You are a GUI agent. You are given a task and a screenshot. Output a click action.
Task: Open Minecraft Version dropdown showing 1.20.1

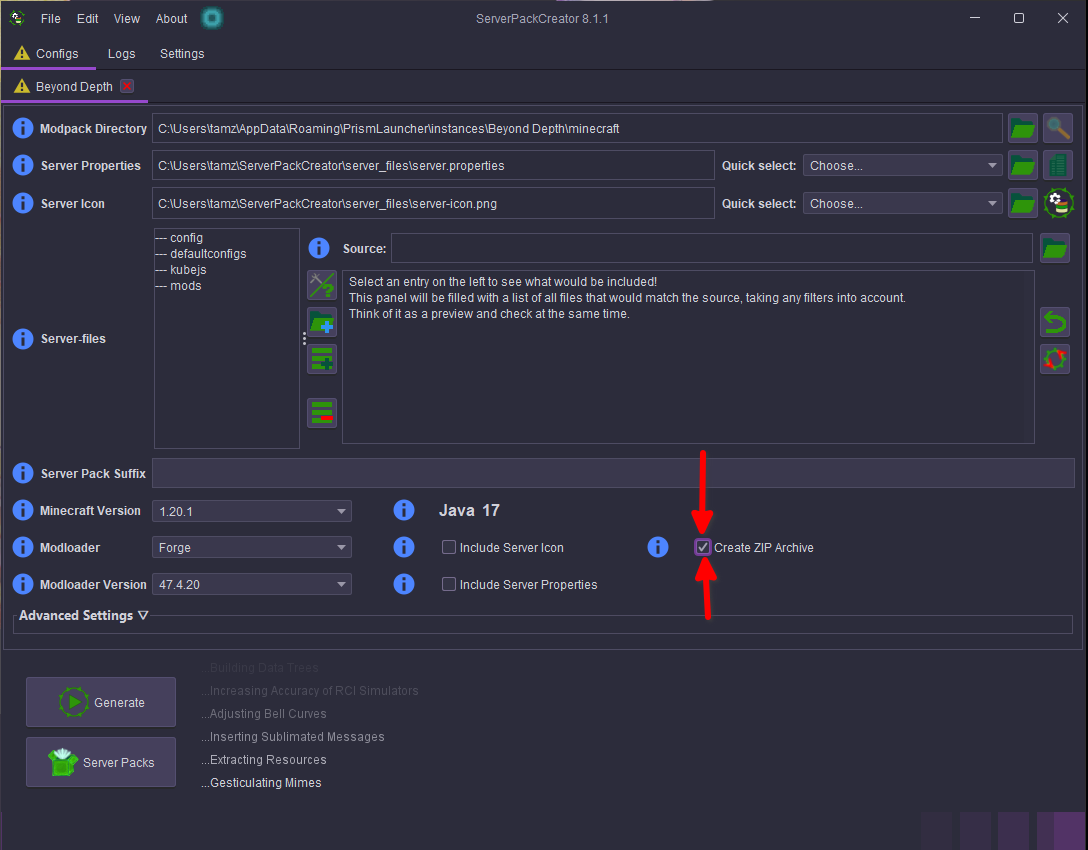point(251,511)
